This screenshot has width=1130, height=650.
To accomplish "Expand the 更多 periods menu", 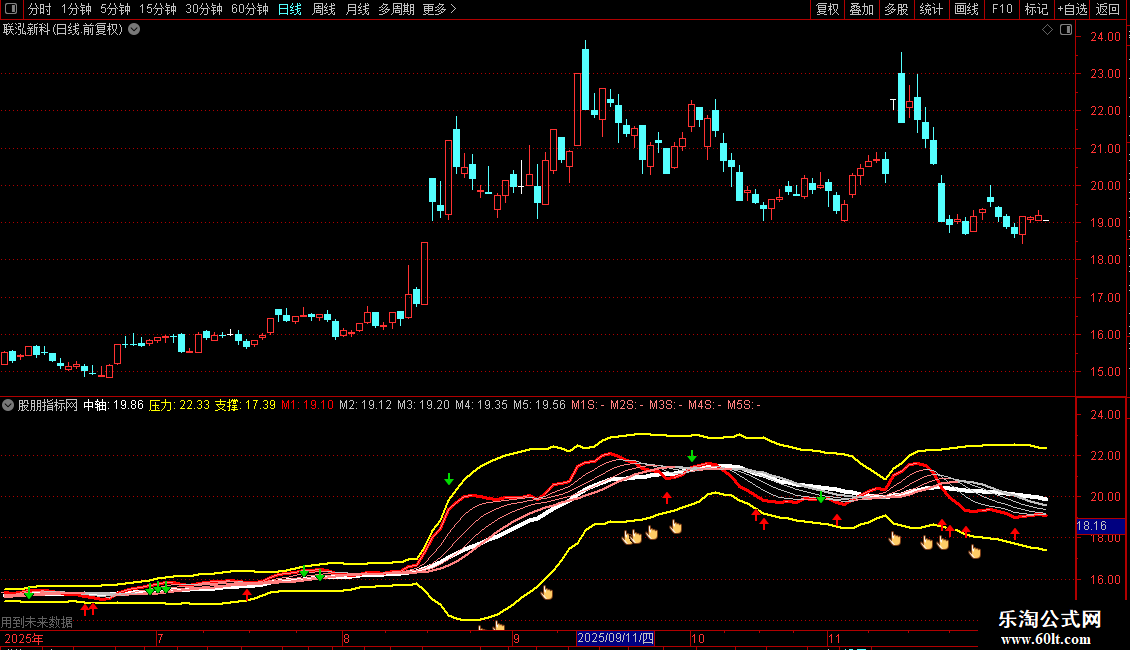I will (x=439, y=9).
